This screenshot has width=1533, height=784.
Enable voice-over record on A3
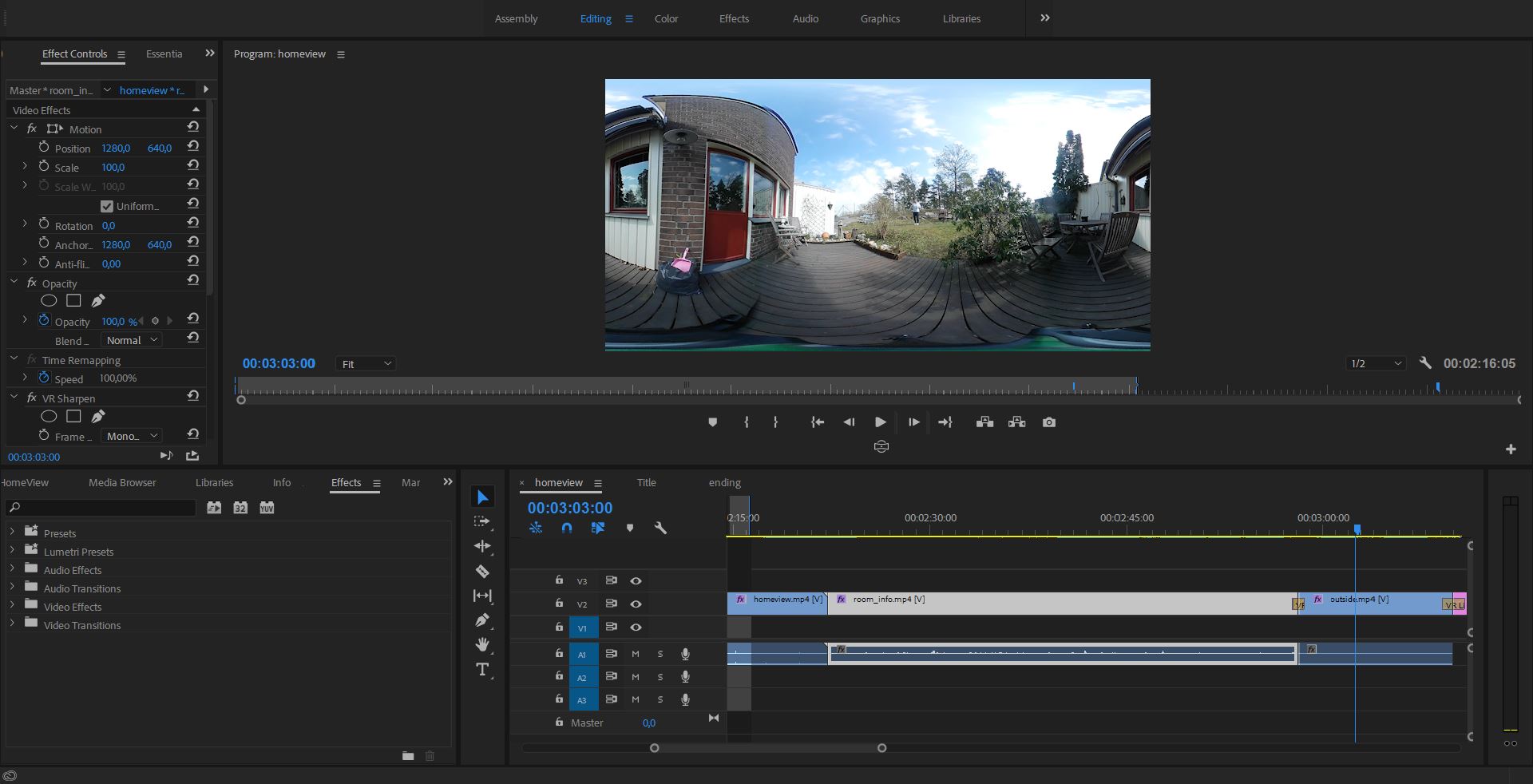coord(685,700)
